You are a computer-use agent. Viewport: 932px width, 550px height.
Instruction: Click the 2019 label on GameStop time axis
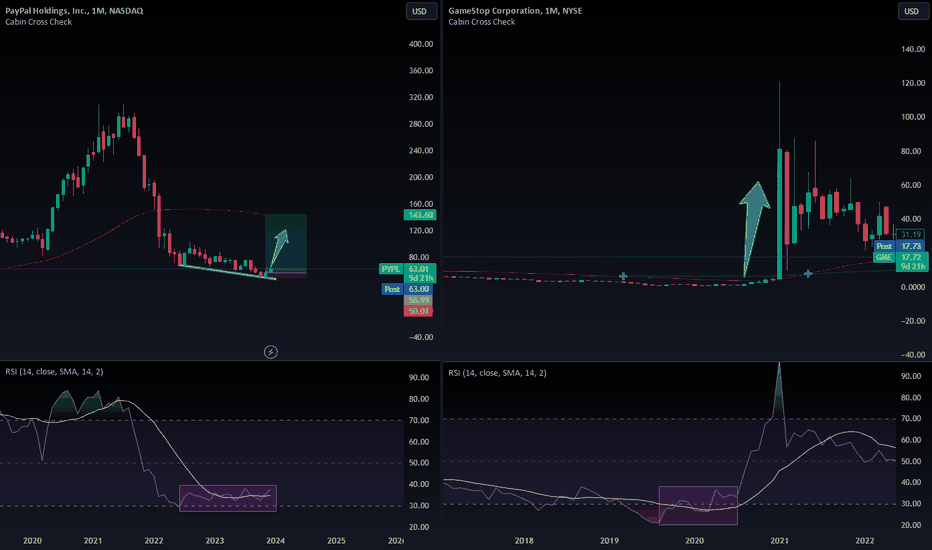609,540
